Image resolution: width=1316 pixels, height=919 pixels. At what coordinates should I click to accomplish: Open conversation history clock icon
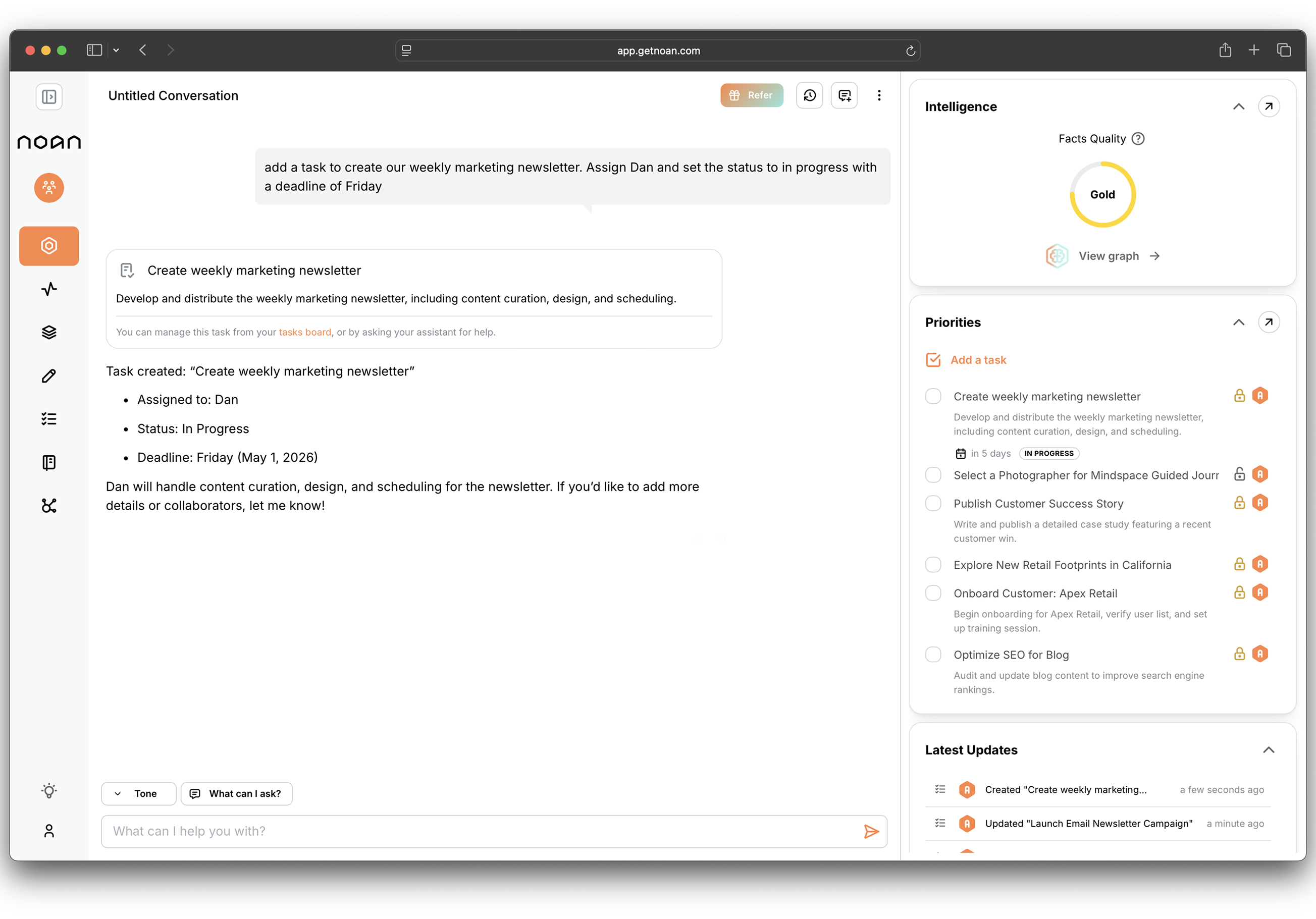pyautogui.click(x=809, y=95)
